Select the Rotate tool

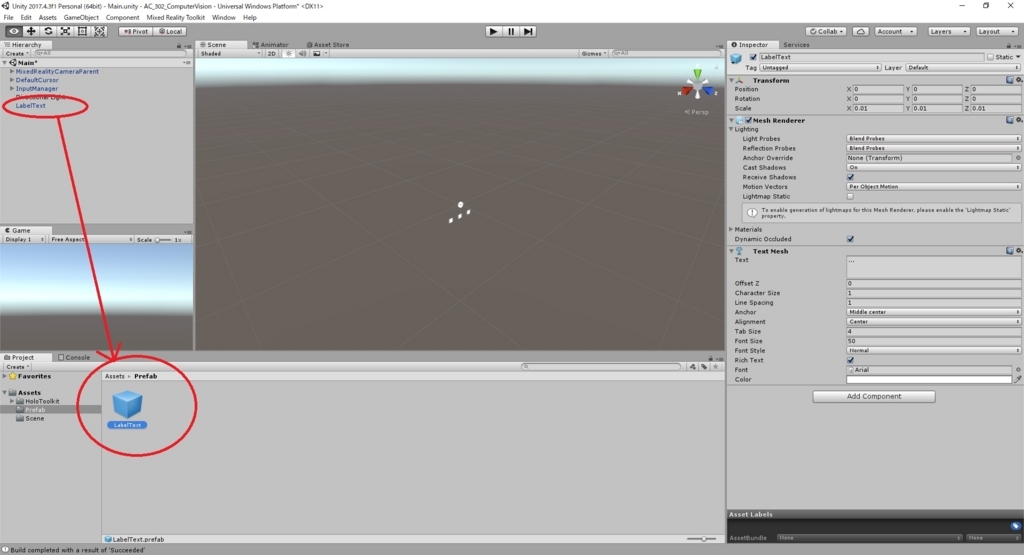pyautogui.click(x=48, y=31)
